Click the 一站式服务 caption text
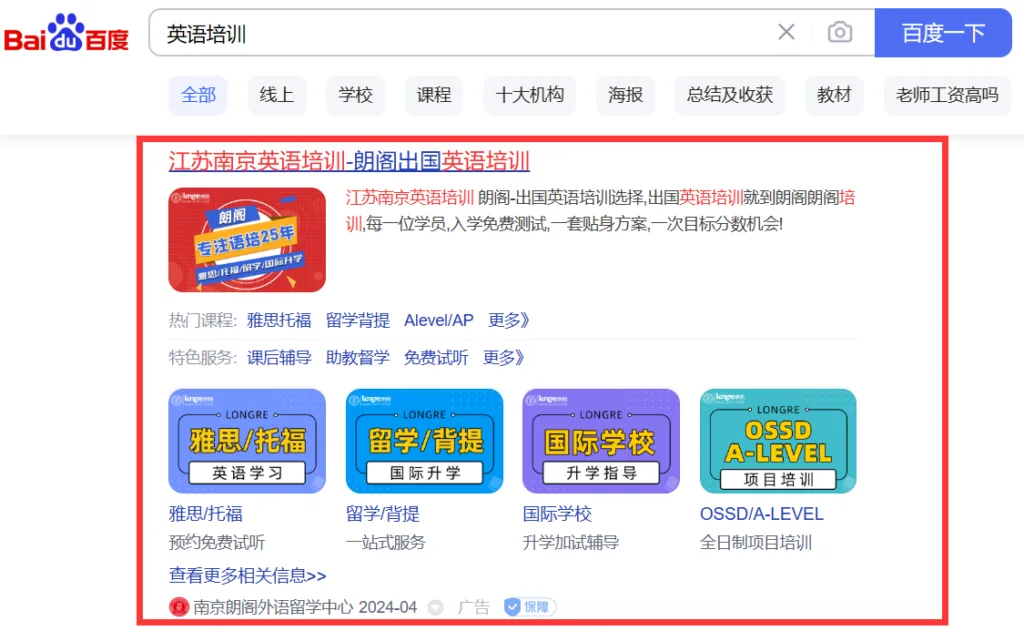 click(386, 542)
